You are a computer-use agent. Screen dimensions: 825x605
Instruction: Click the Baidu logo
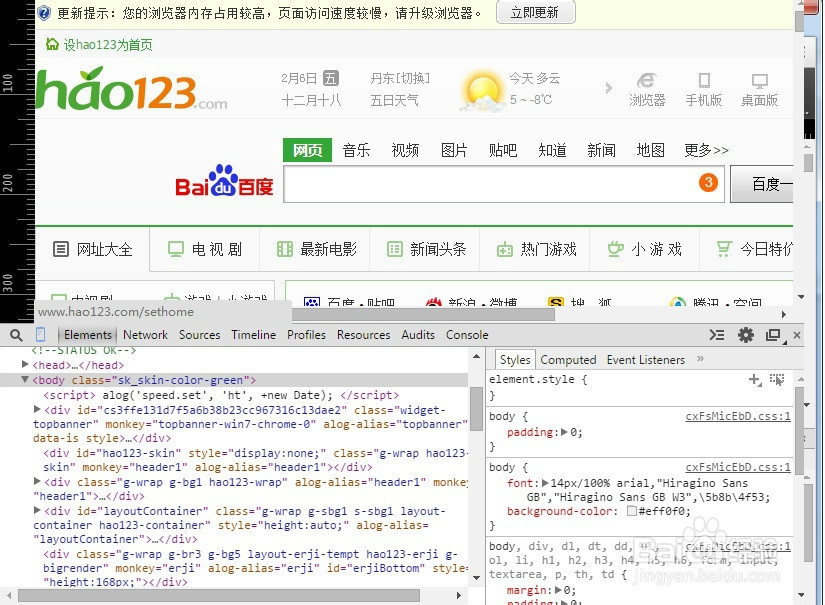pyautogui.click(x=224, y=182)
